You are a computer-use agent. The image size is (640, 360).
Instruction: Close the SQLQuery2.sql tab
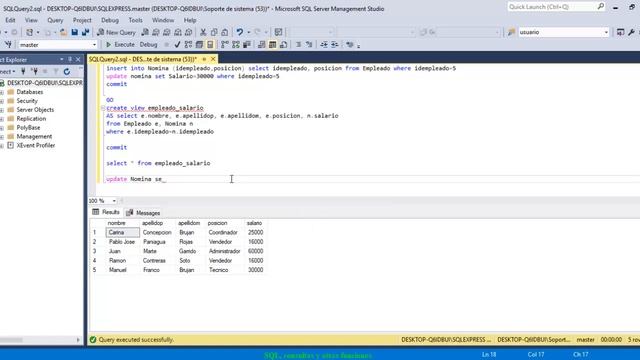213,59
